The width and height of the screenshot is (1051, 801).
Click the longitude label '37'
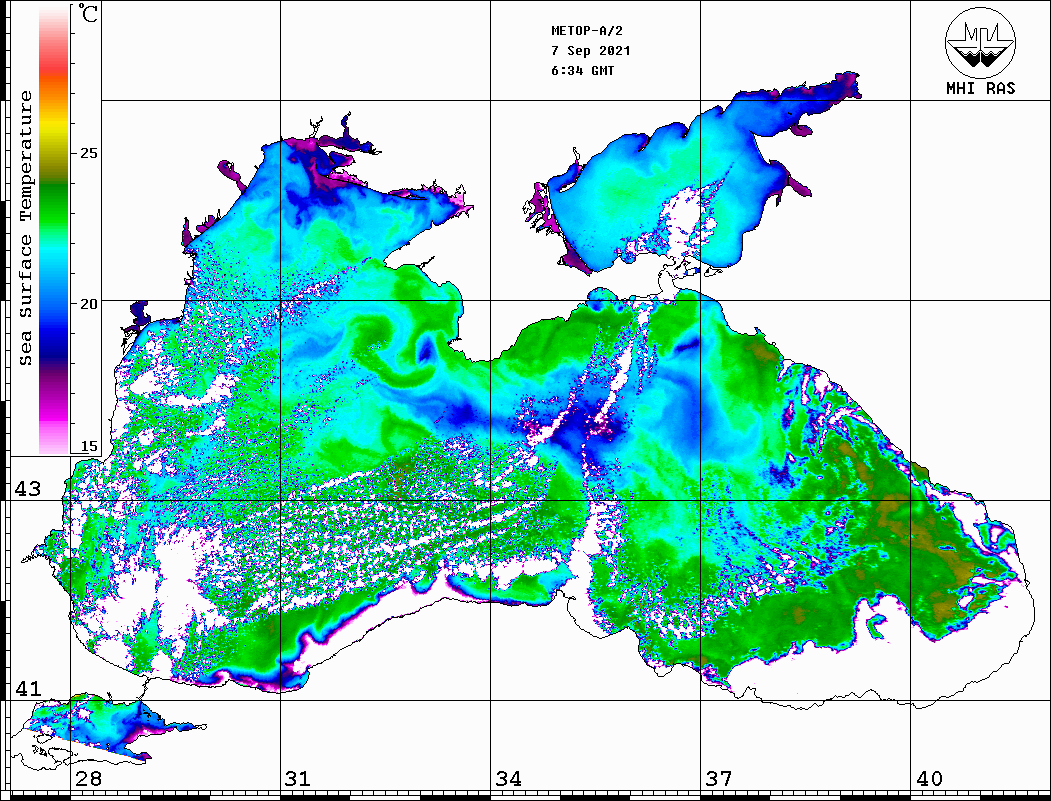[x=719, y=779]
